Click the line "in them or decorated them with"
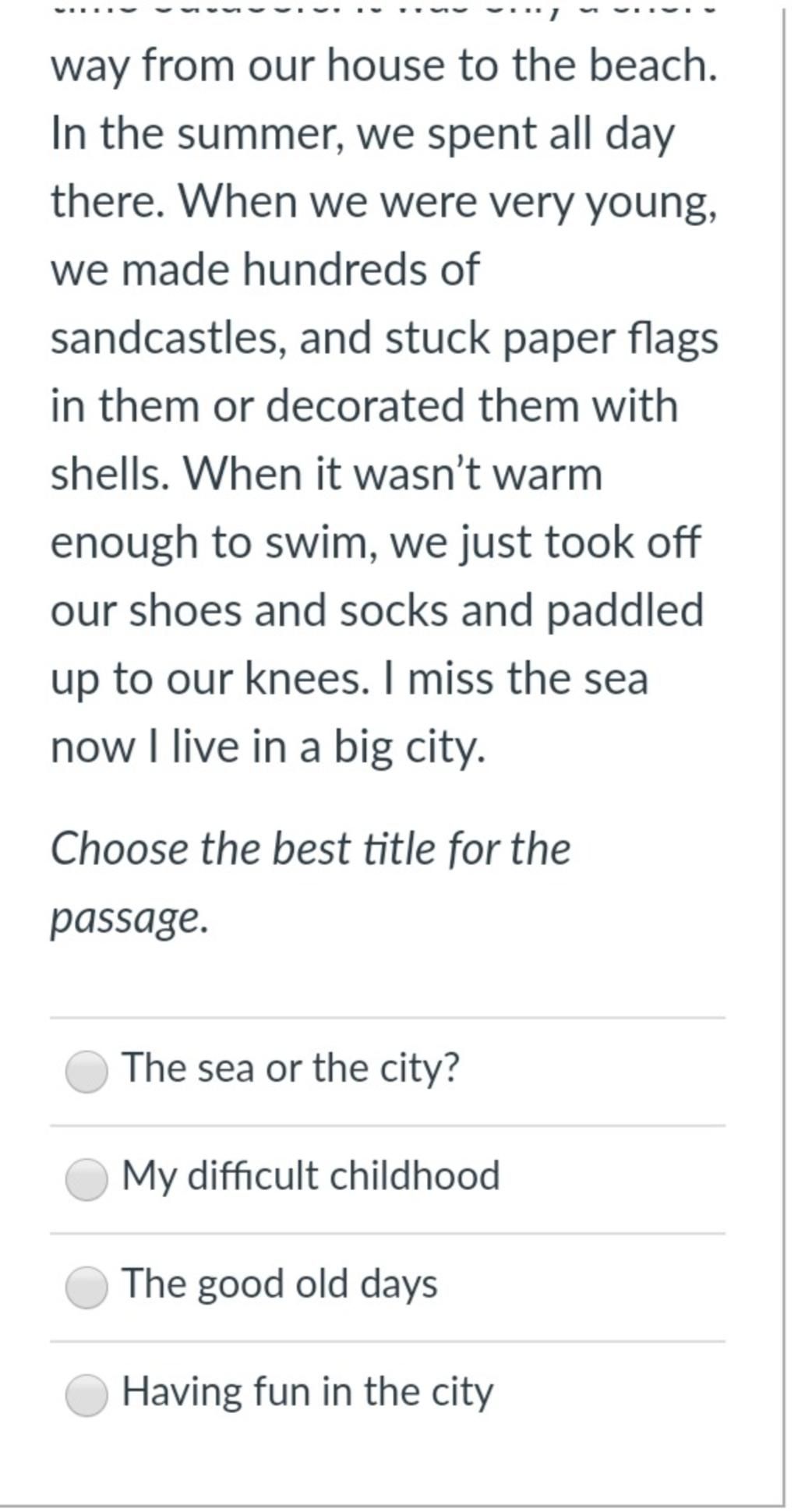The width and height of the screenshot is (798, 1512). pos(364,406)
